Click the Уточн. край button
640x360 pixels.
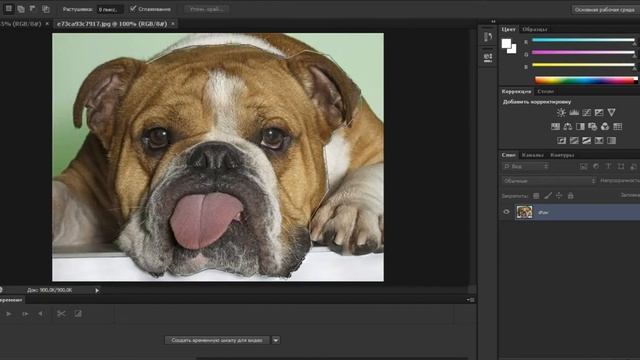tap(207, 9)
